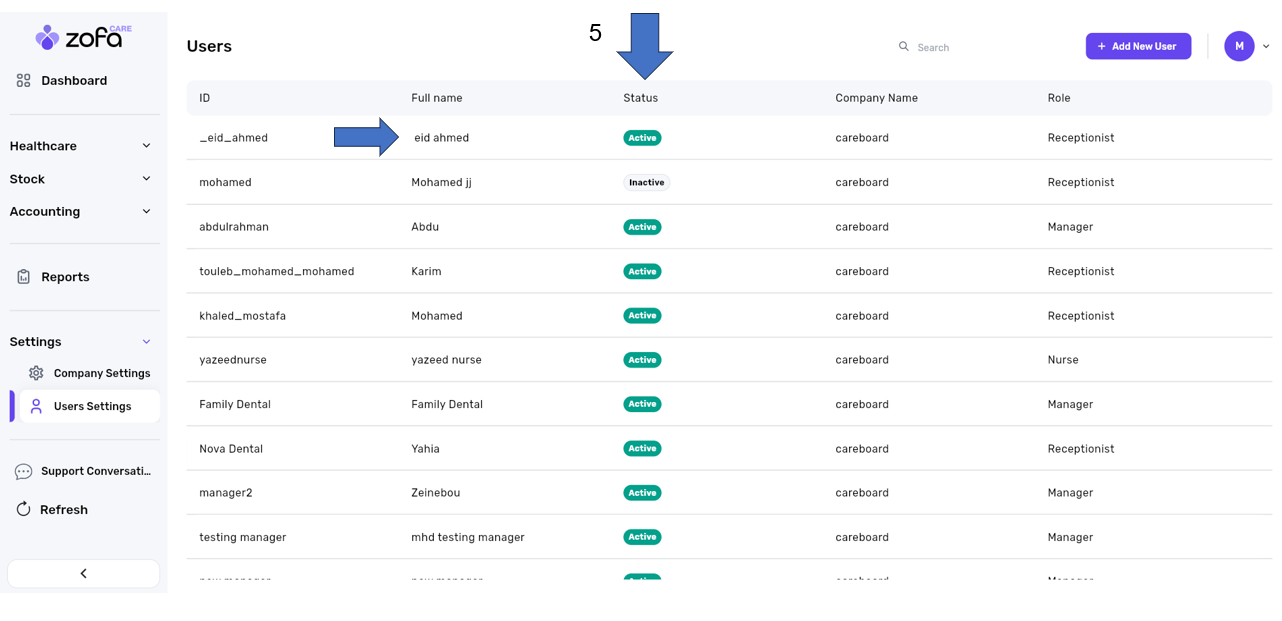Click the Users Settings person icon
The image size is (1282, 621).
pyautogui.click(x=36, y=406)
